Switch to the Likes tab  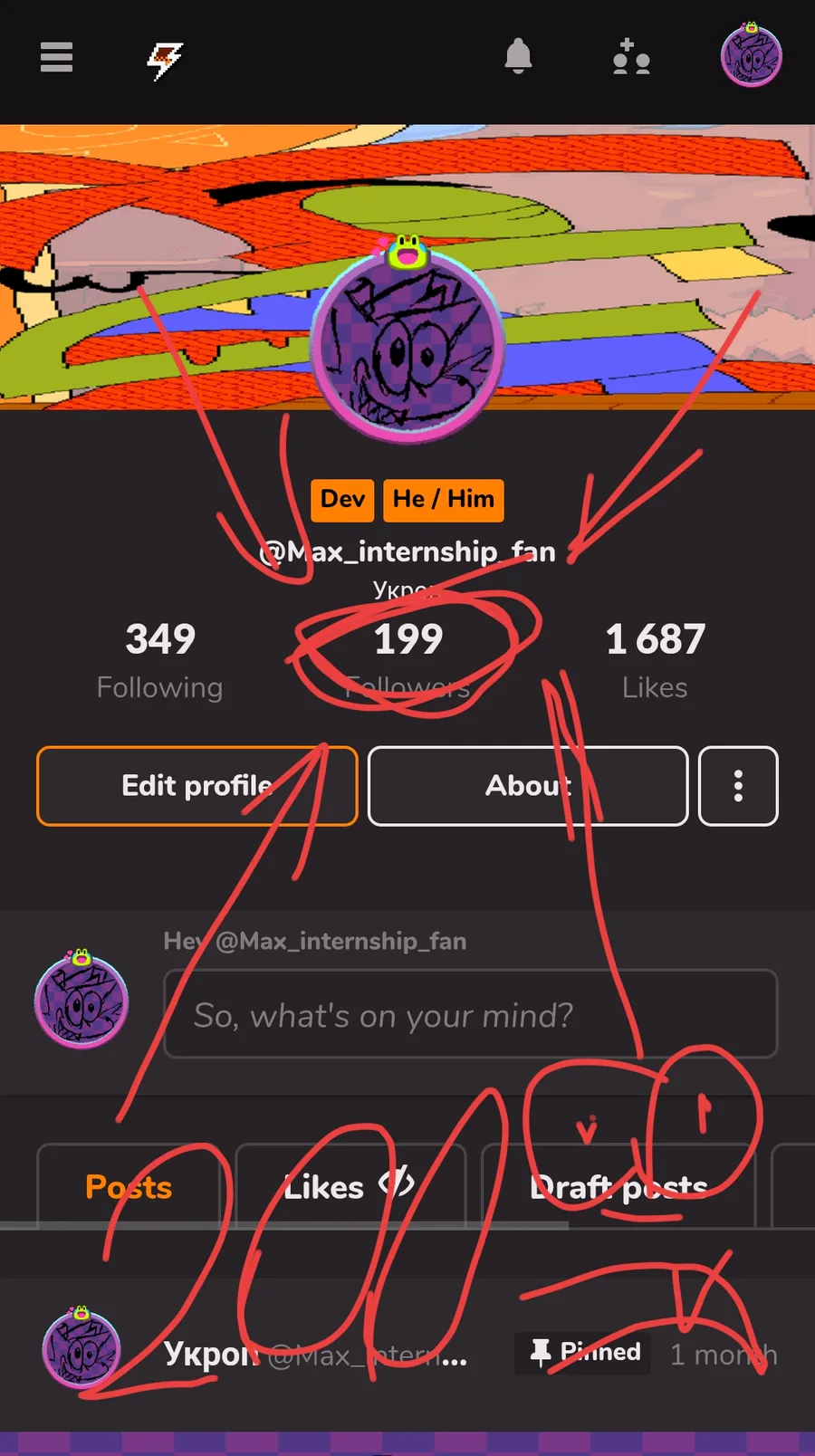point(350,1186)
